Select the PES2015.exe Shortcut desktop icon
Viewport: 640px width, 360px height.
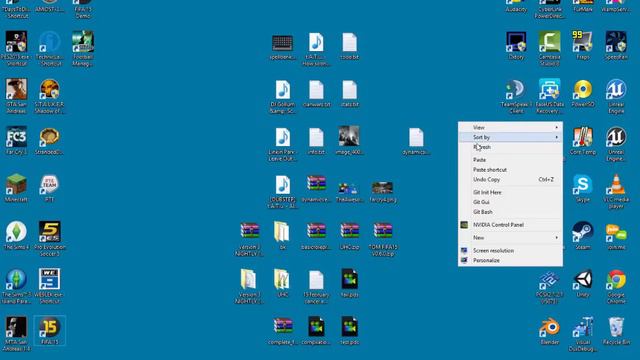pyautogui.click(x=16, y=48)
